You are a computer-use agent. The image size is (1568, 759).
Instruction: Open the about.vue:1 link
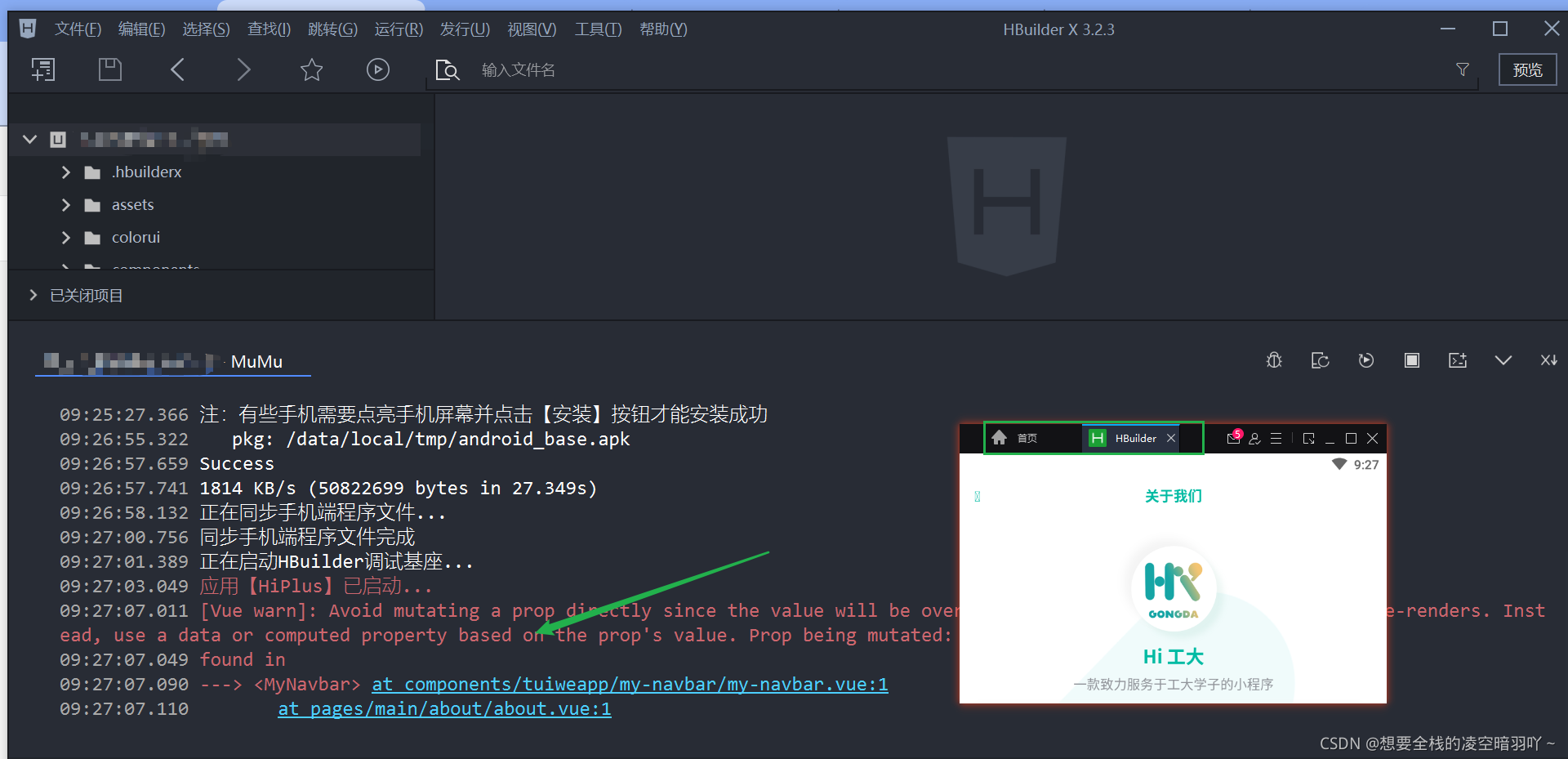[444, 709]
